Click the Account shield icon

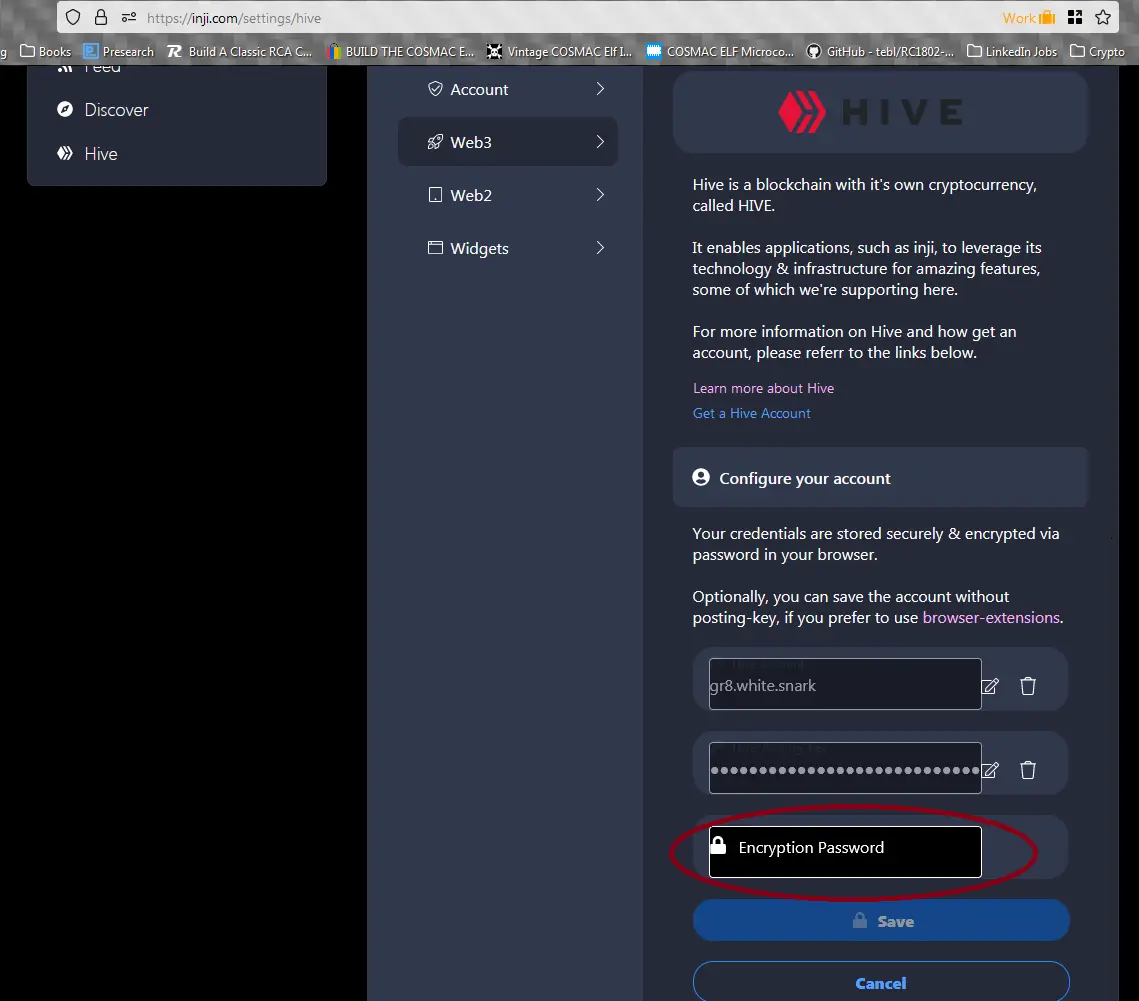click(x=435, y=89)
